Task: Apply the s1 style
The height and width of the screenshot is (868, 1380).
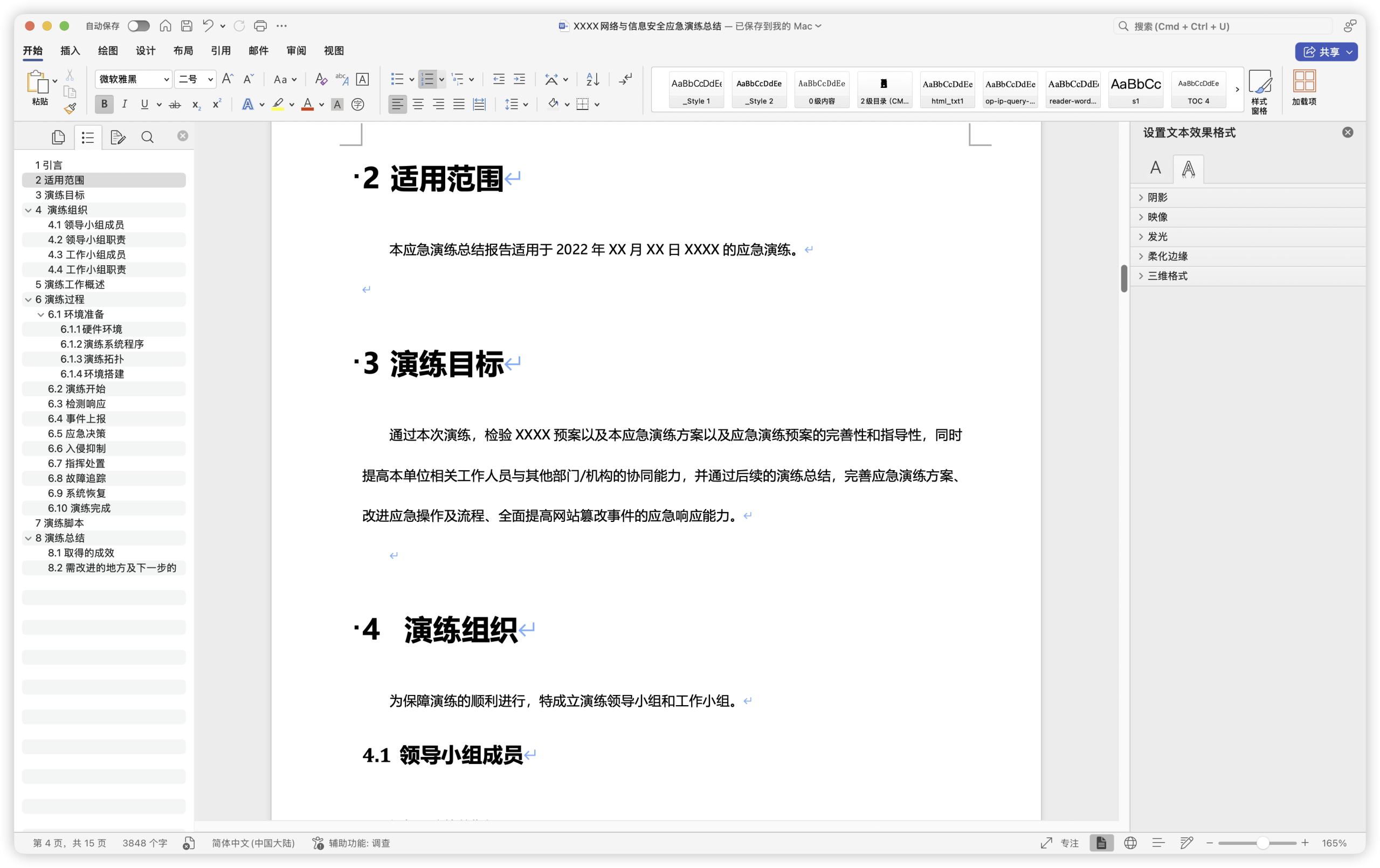Action: (x=1135, y=89)
